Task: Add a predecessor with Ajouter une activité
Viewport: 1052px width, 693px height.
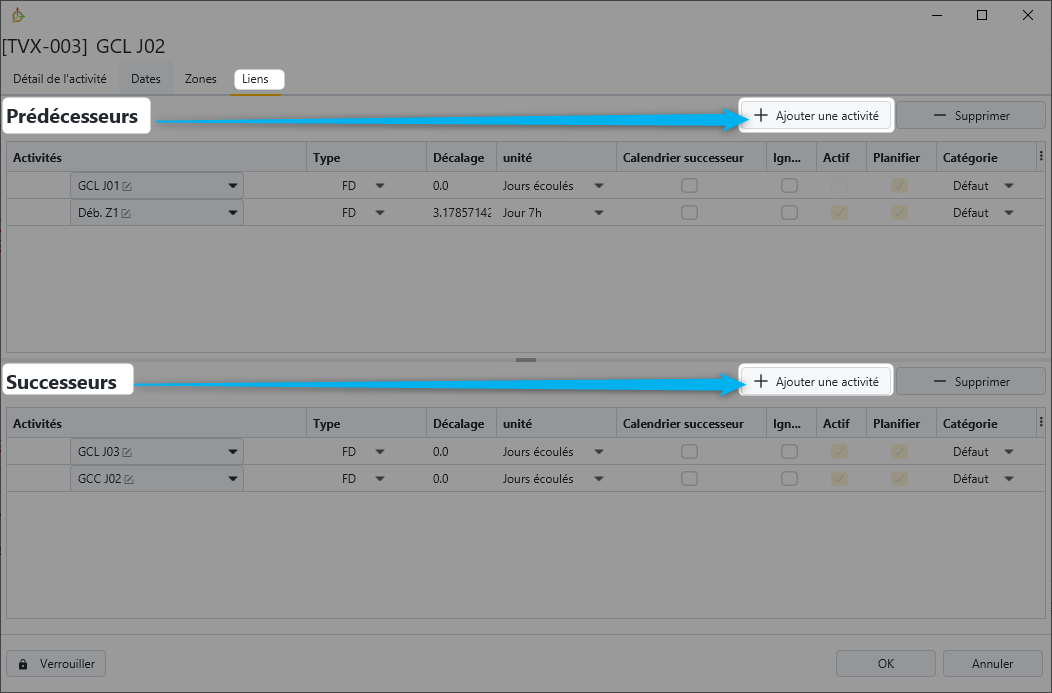Action: point(816,116)
